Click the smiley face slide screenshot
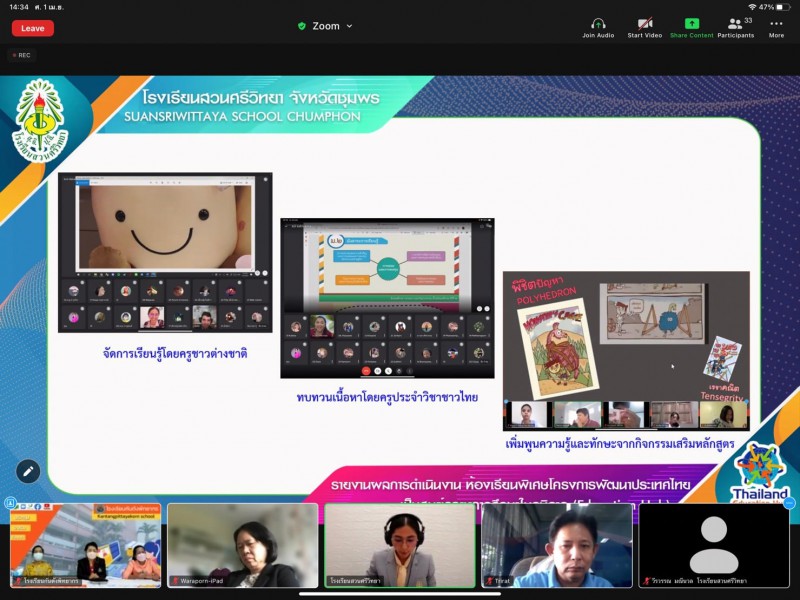Image resolution: width=800 pixels, height=600 pixels. [165, 252]
